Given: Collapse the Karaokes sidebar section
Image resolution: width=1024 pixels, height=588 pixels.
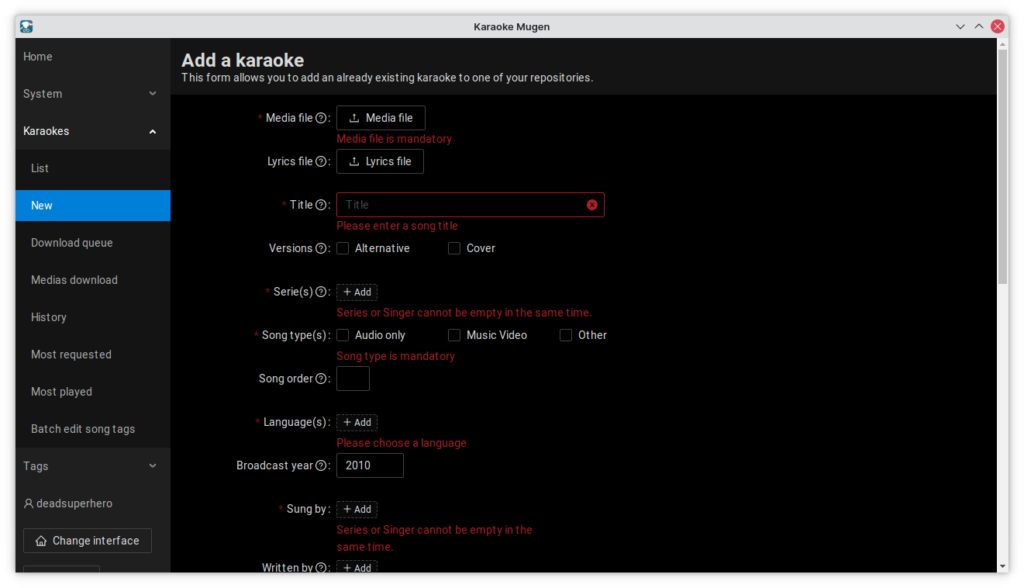Looking at the screenshot, I should click(93, 131).
